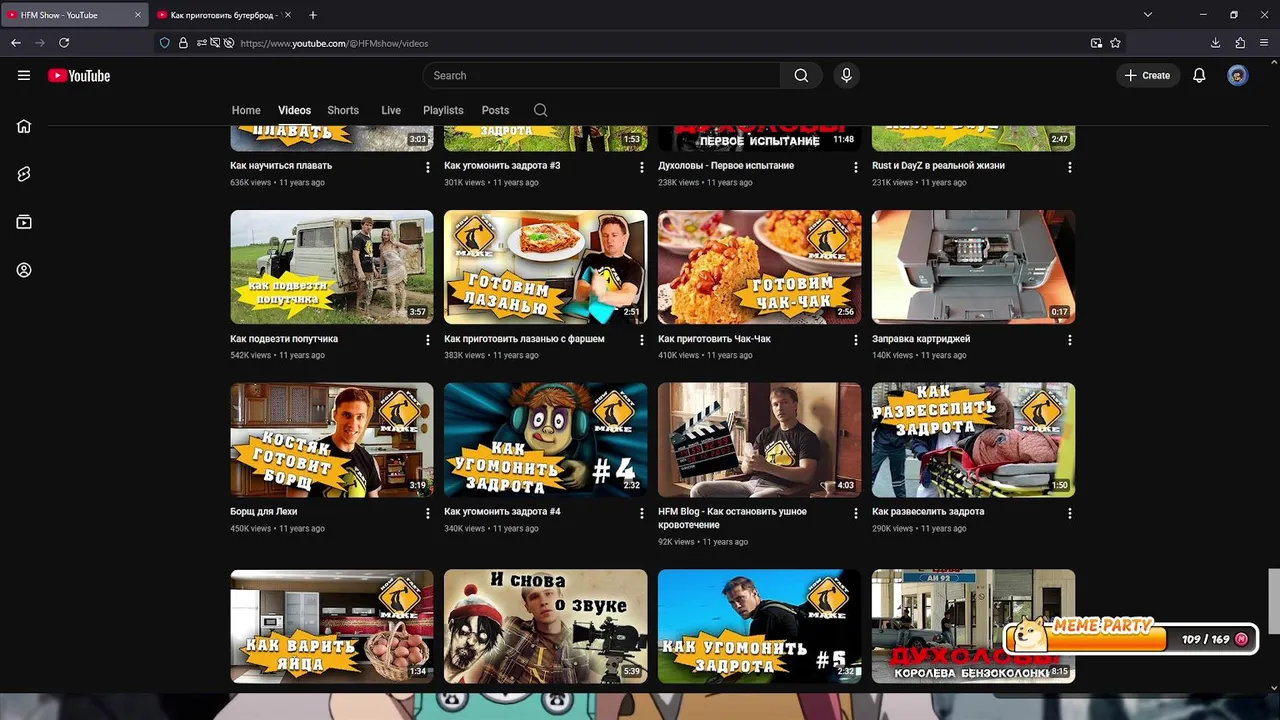The image size is (1280, 720).
Task: Click the page vertical scrollbar thumb
Action: coord(1273,601)
